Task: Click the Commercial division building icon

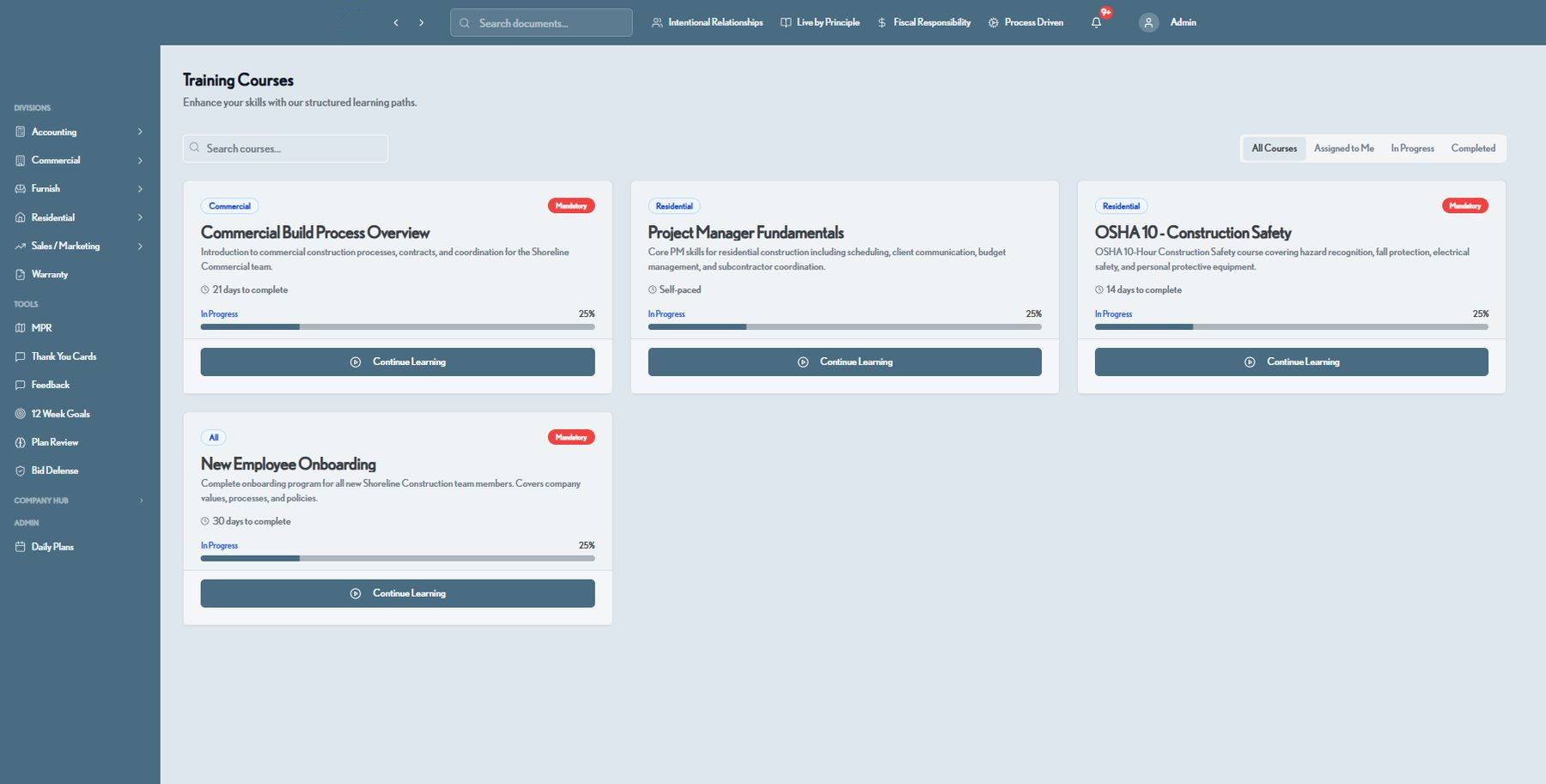Action: 21,161
